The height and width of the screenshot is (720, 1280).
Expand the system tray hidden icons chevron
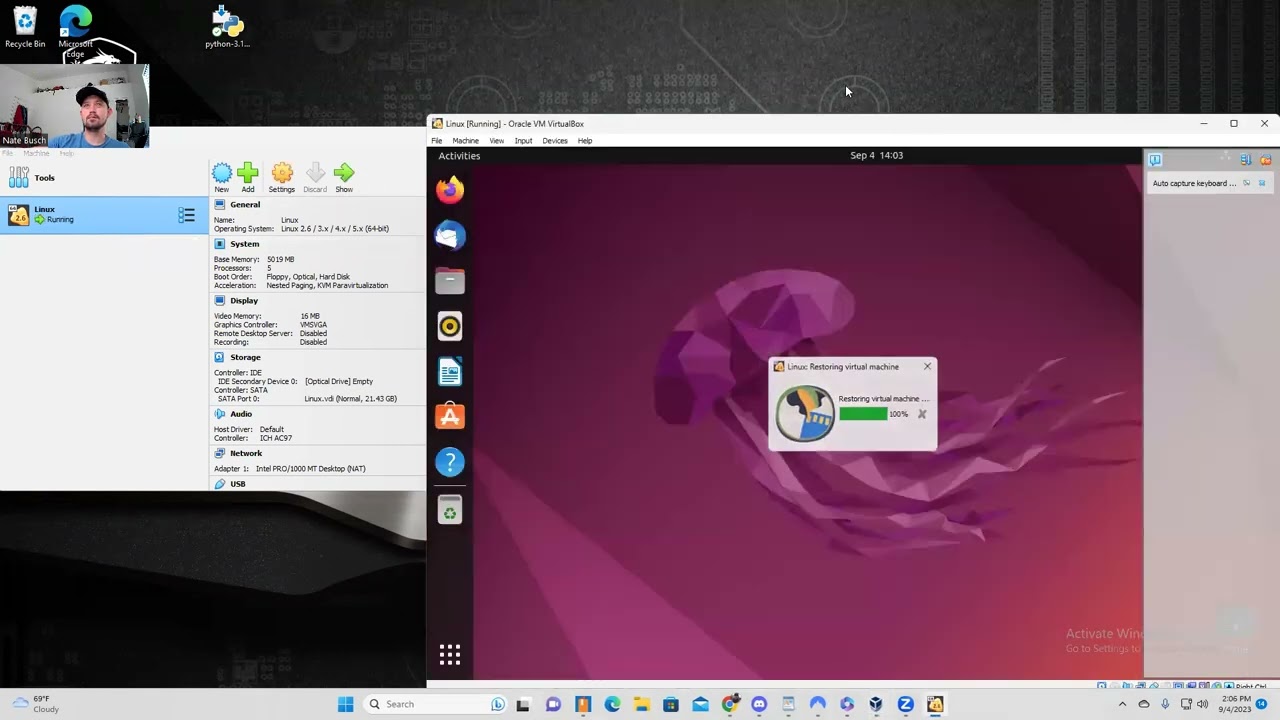pos(1122,704)
